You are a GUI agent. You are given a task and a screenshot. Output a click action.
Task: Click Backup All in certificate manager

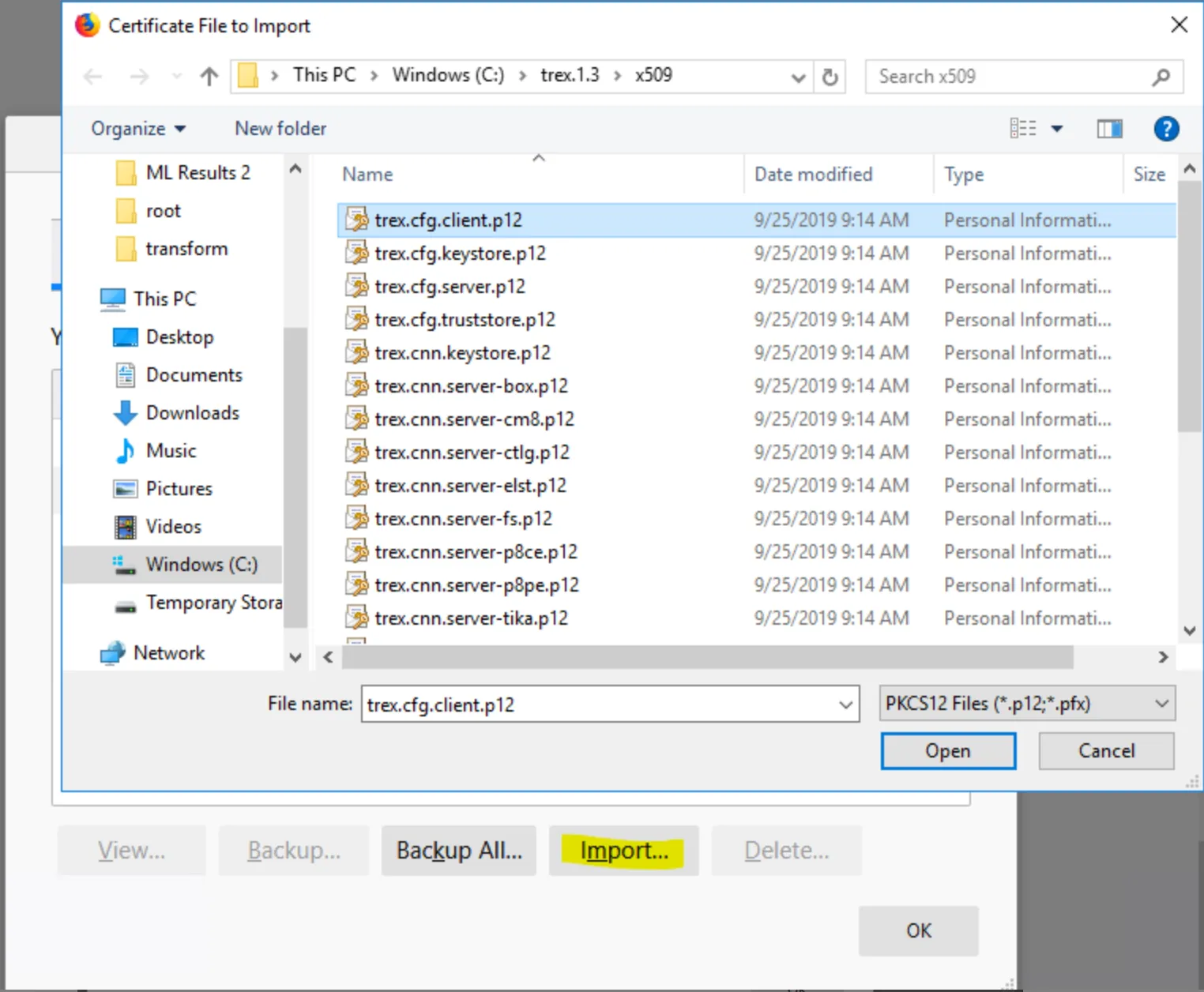coord(459,851)
